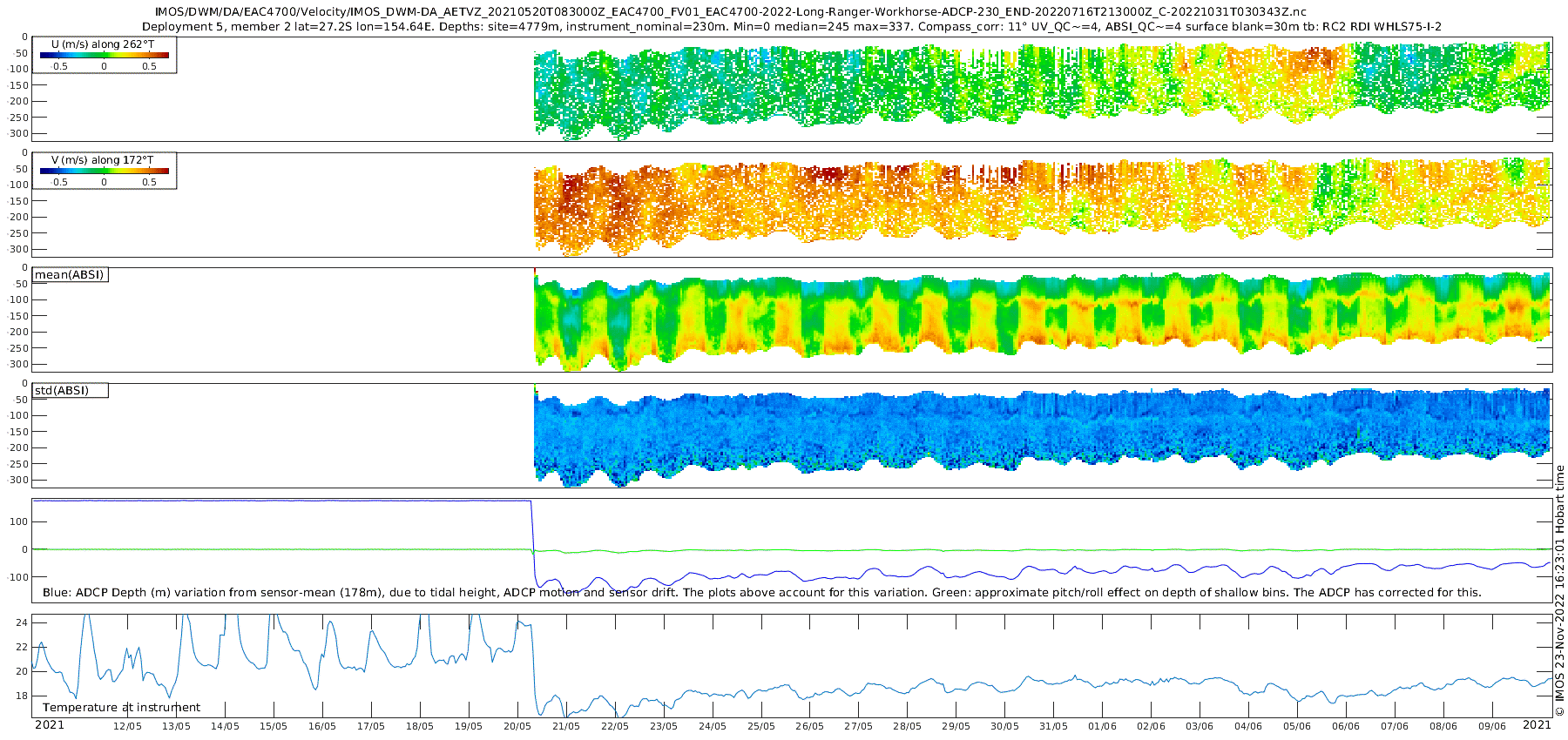Image resolution: width=1568 pixels, height=740 pixels.
Task: Click the 09/06 date tick label
Action: pos(1493,726)
